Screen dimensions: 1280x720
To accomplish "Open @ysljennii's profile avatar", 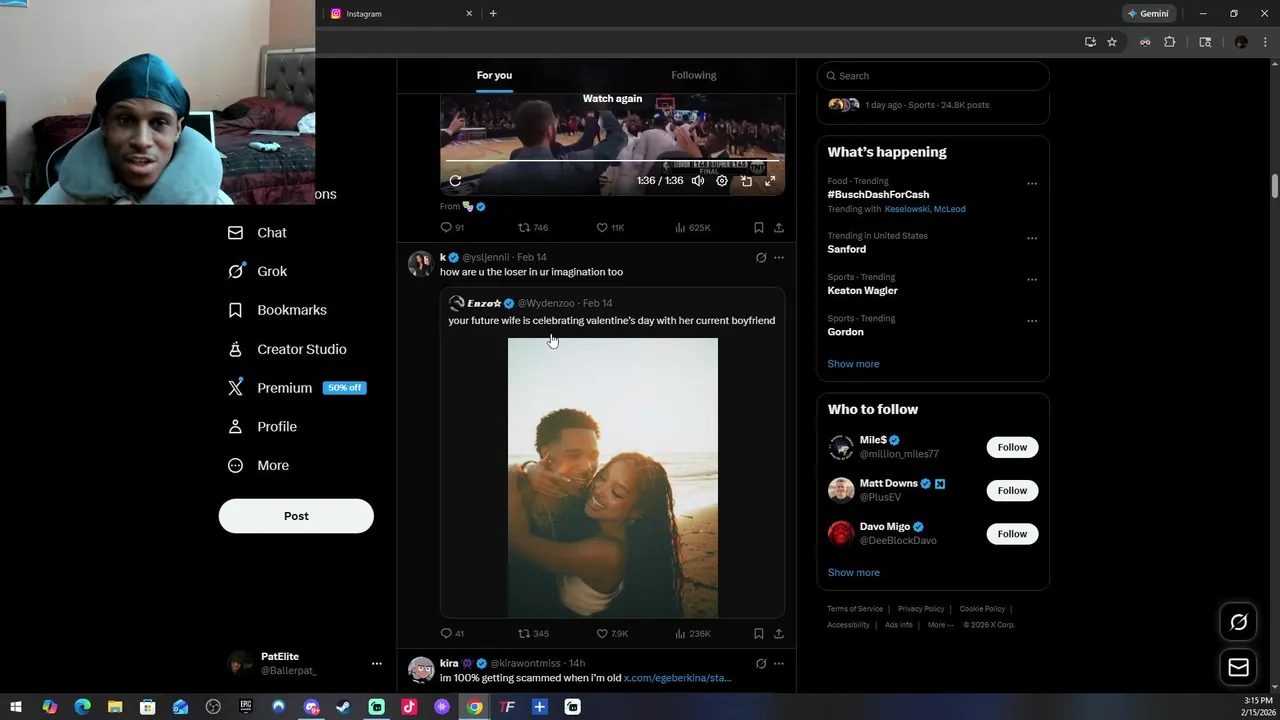I will pyautogui.click(x=420, y=264).
